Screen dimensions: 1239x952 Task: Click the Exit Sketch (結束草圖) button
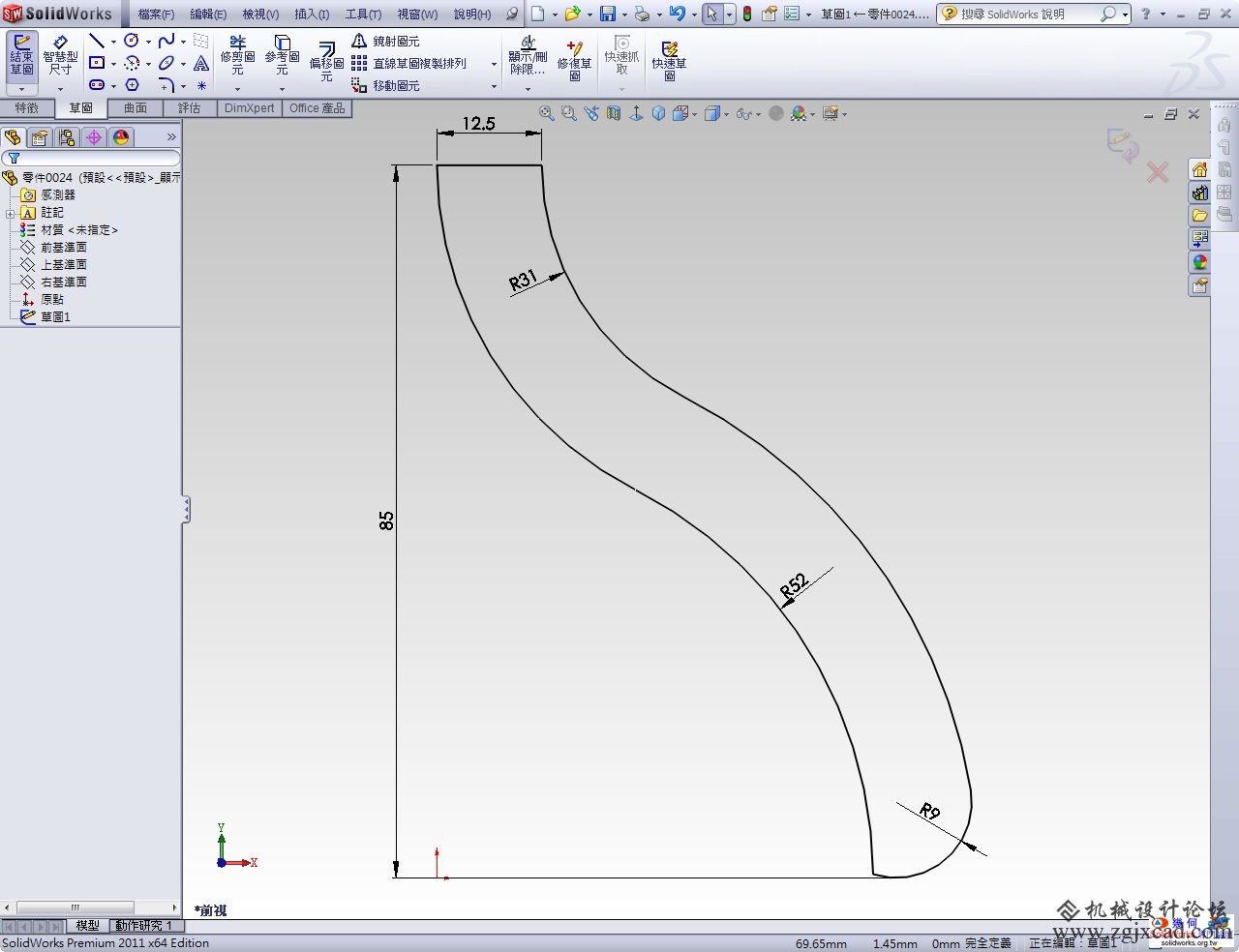tap(21, 56)
